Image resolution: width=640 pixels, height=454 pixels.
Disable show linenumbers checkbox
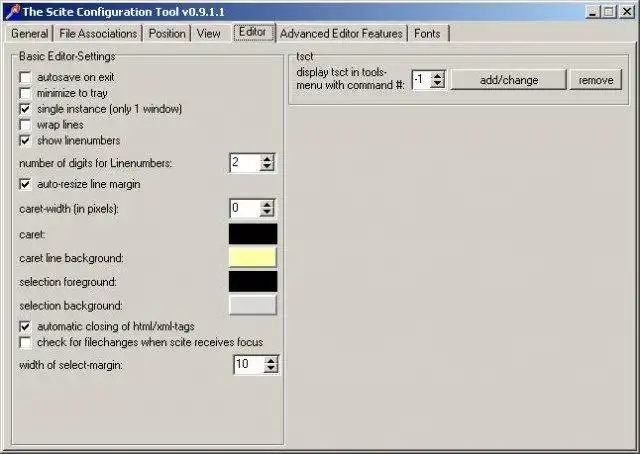coord(25,140)
